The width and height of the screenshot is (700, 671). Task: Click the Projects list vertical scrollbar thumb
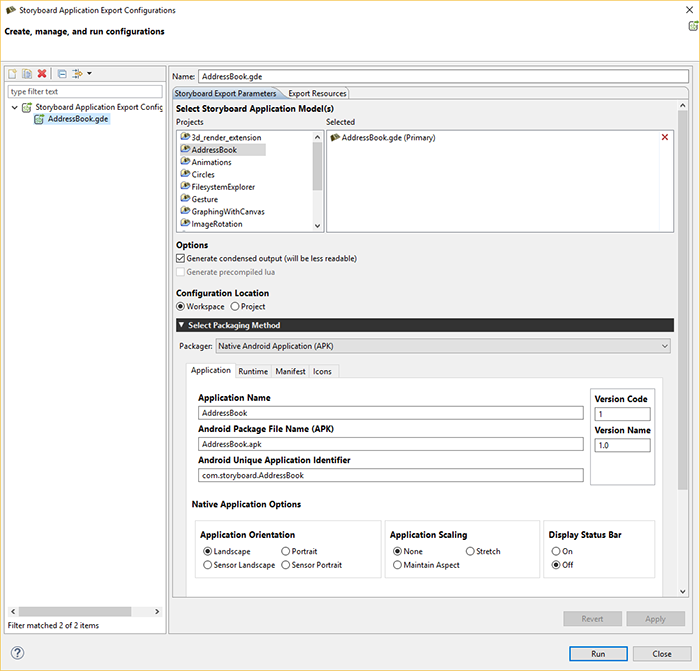tap(317, 167)
